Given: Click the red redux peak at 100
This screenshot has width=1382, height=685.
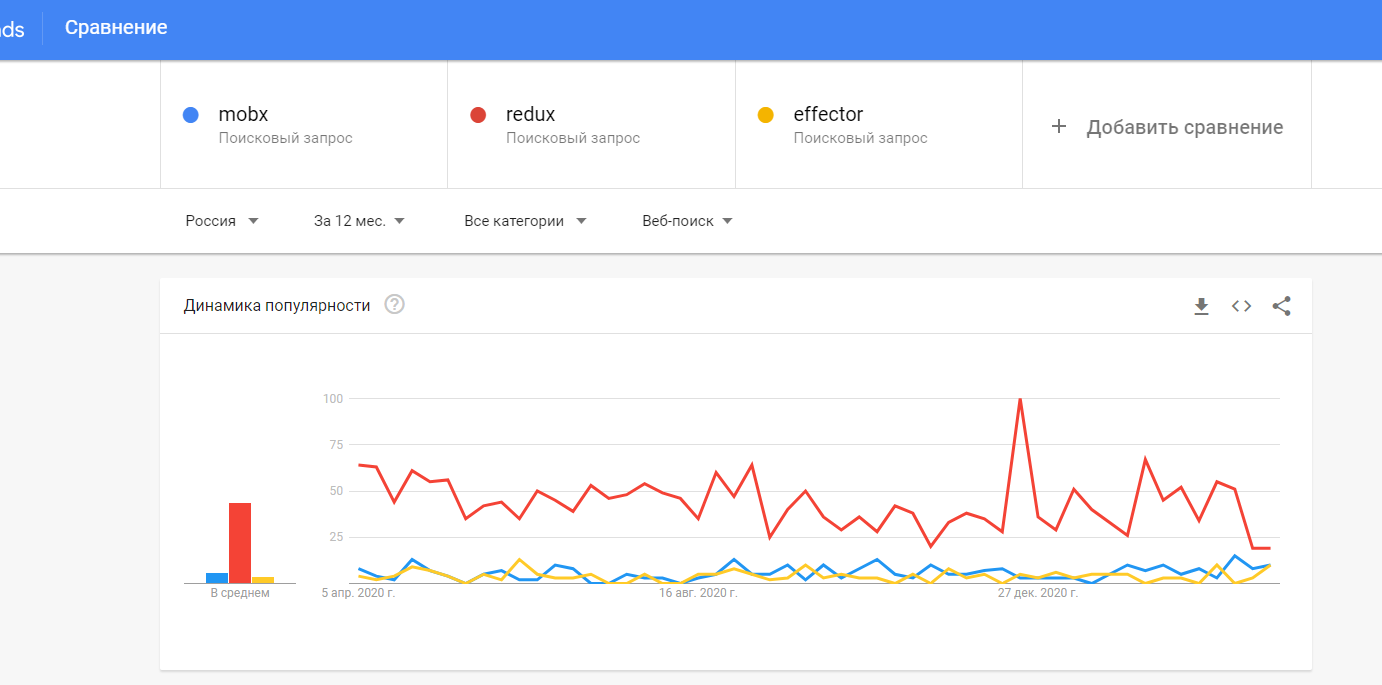Looking at the screenshot, I should click(1019, 400).
